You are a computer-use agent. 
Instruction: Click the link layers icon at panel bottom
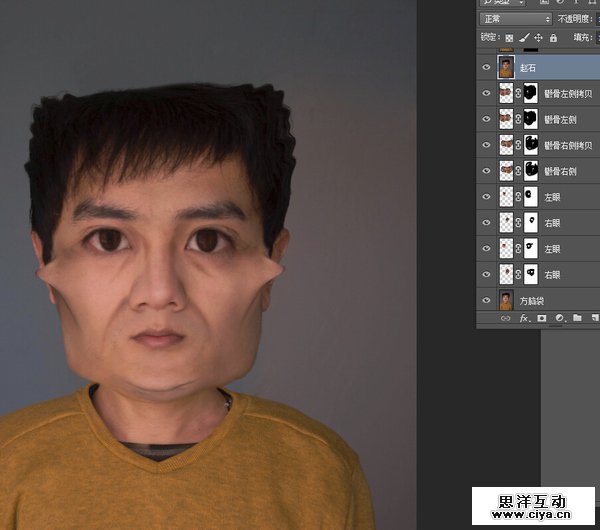coord(505,318)
